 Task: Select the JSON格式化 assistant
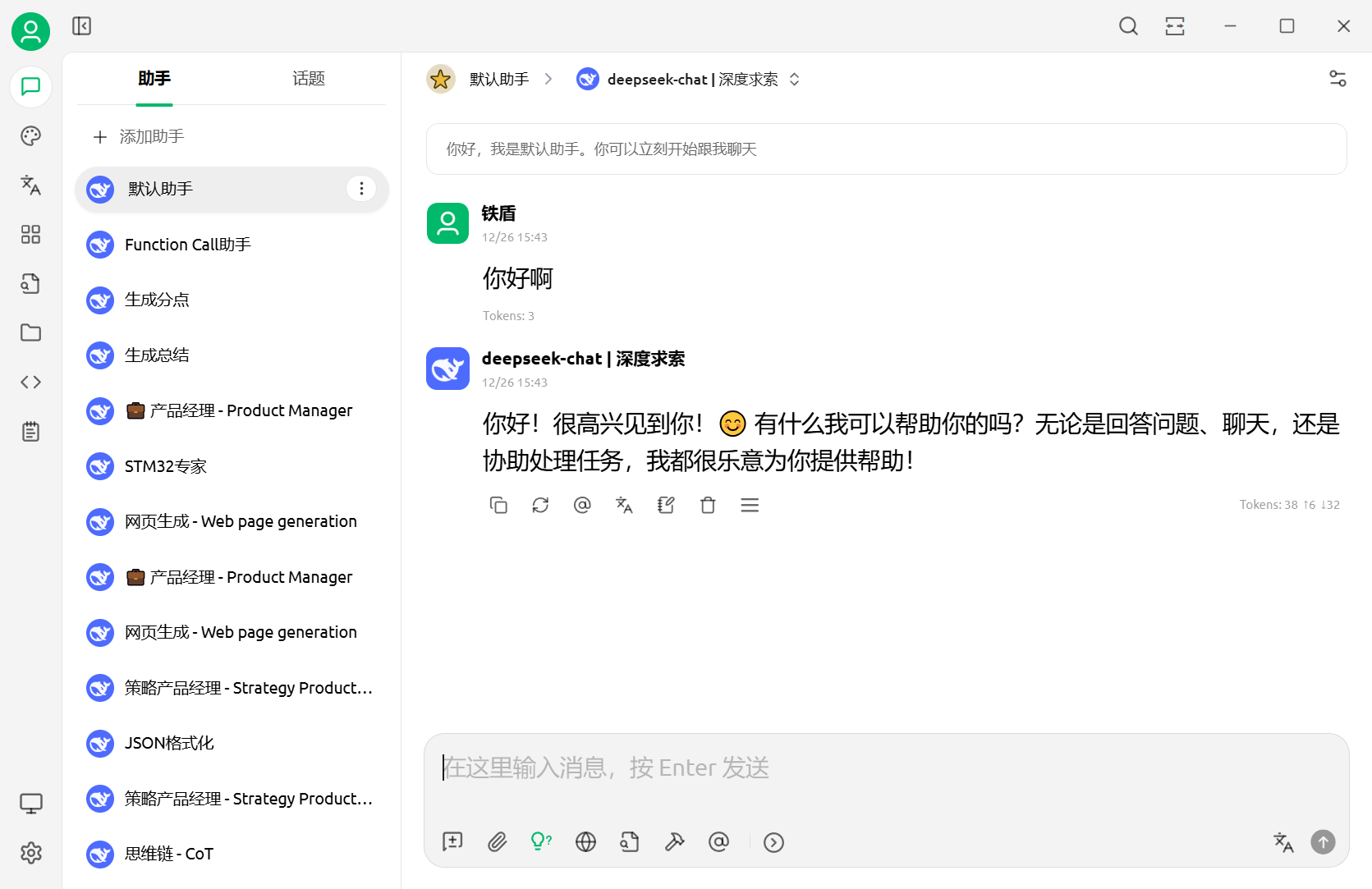tap(232, 743)
